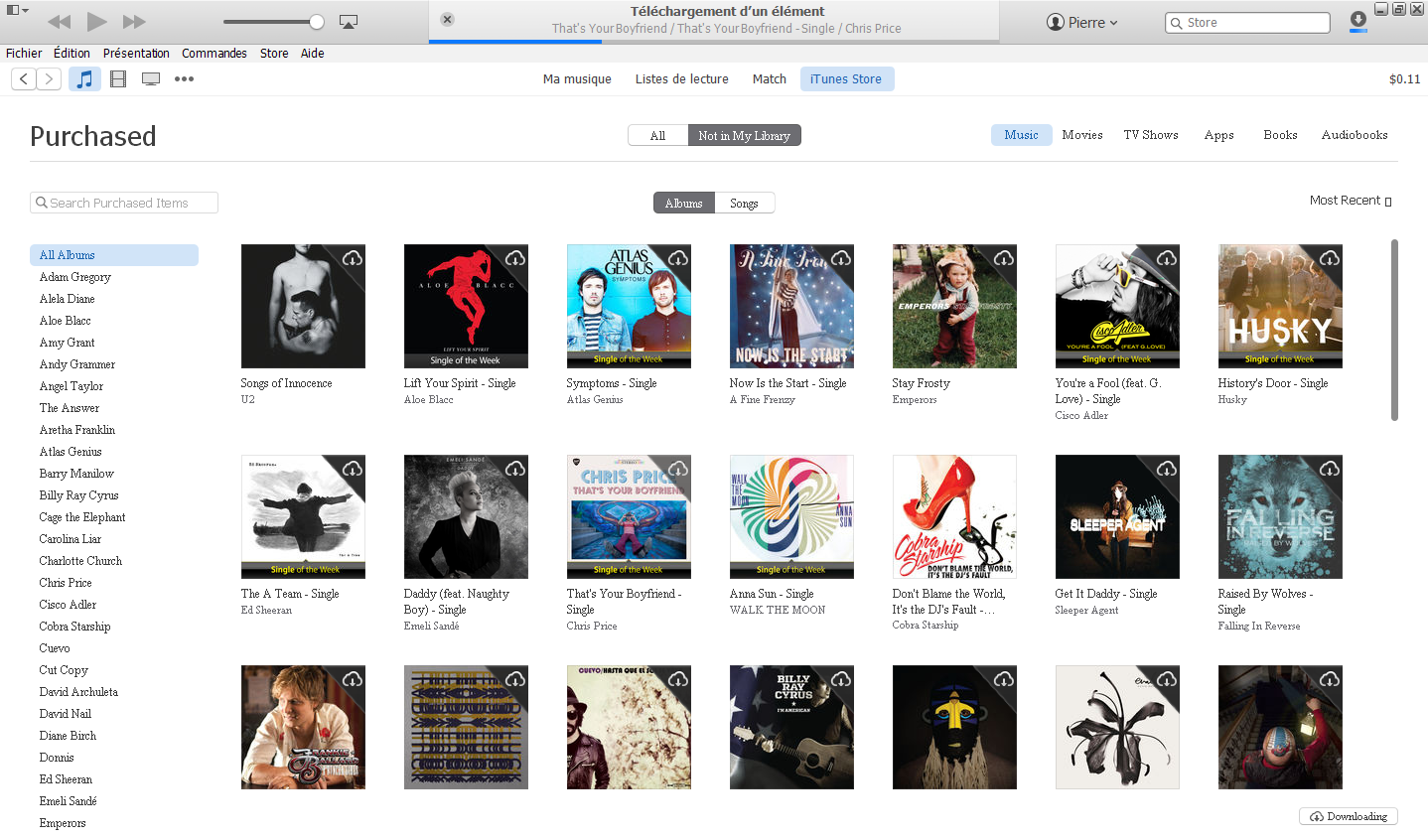Switch view to Songs
The height and width of the screenshot is (840, 1428).
tap(744, 203)
